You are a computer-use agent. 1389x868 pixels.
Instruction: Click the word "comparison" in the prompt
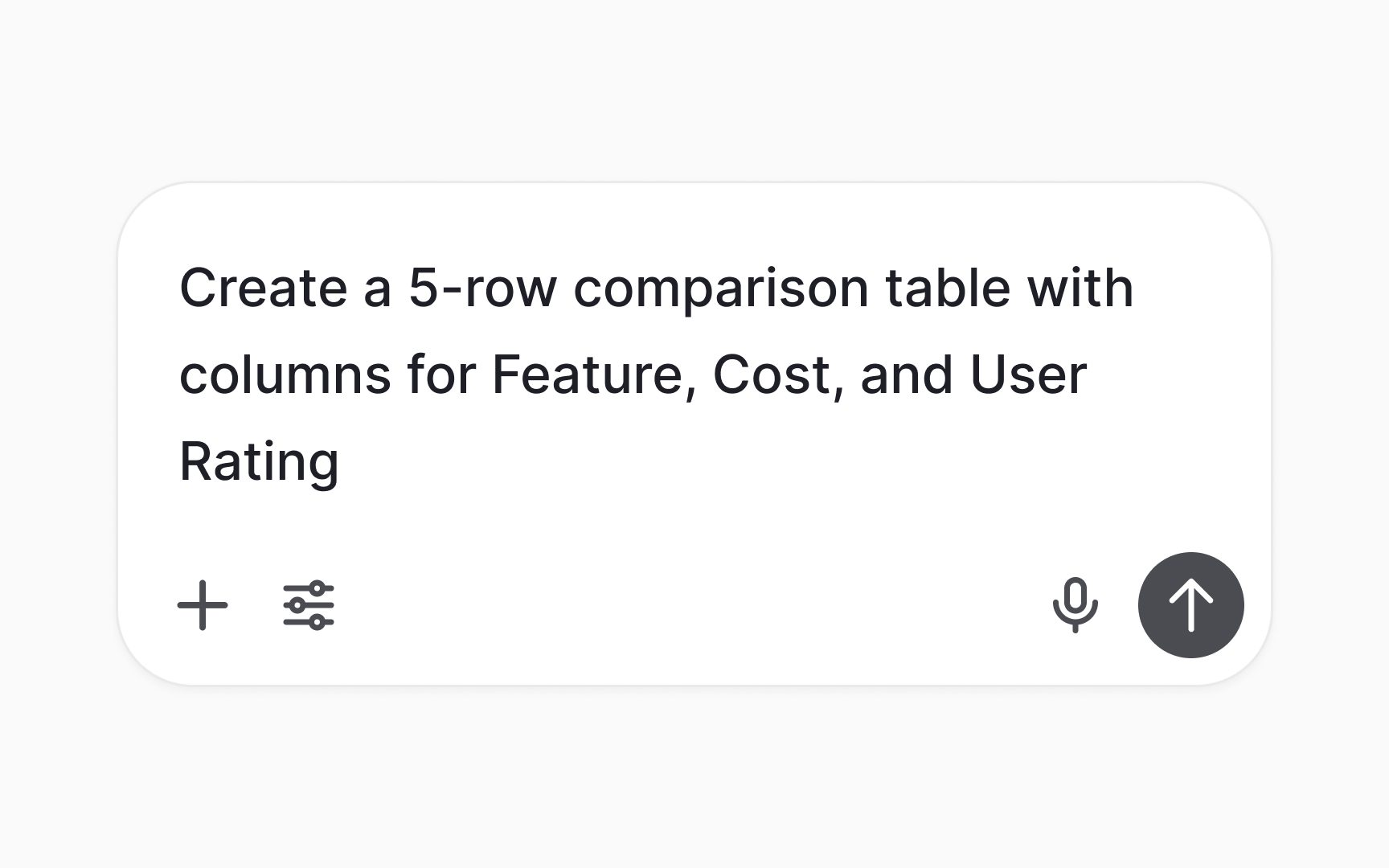click(x=721, y=289)
